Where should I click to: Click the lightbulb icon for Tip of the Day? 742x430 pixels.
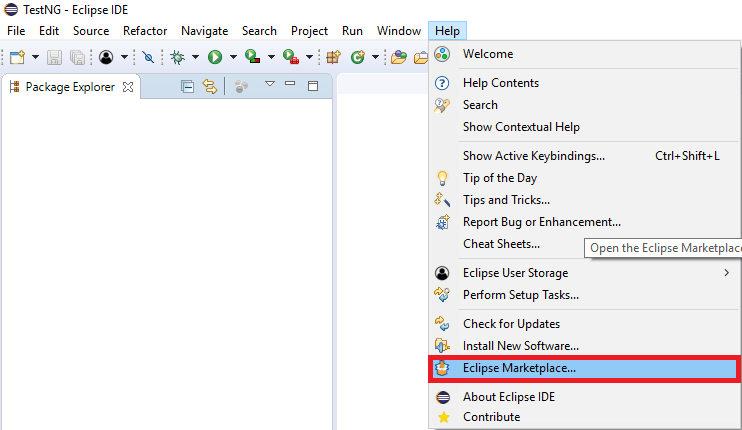point(442,178)
